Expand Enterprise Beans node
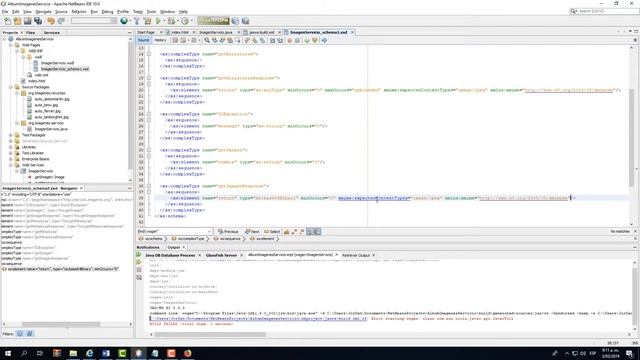This screenshot has height=360, width=640. (11, 159)
